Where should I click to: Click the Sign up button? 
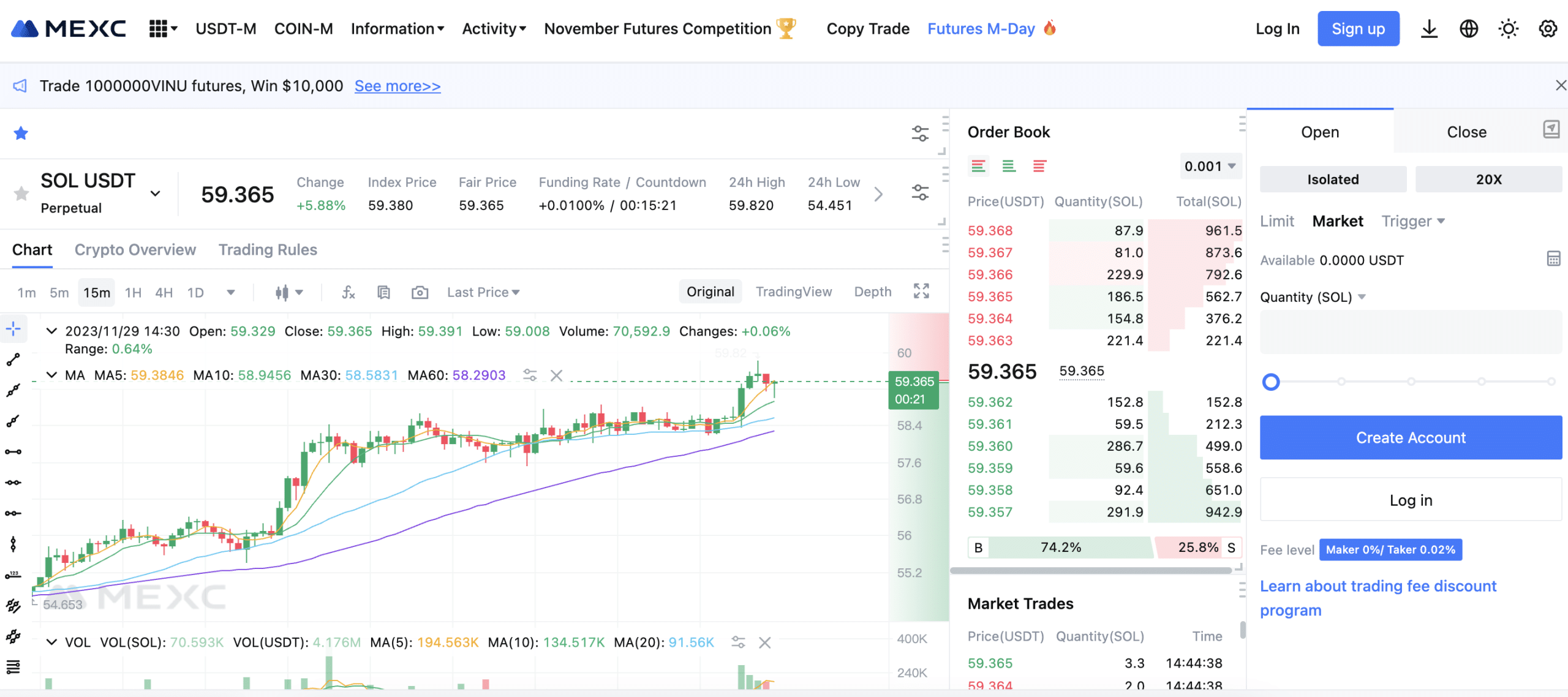pos(1359,29)
